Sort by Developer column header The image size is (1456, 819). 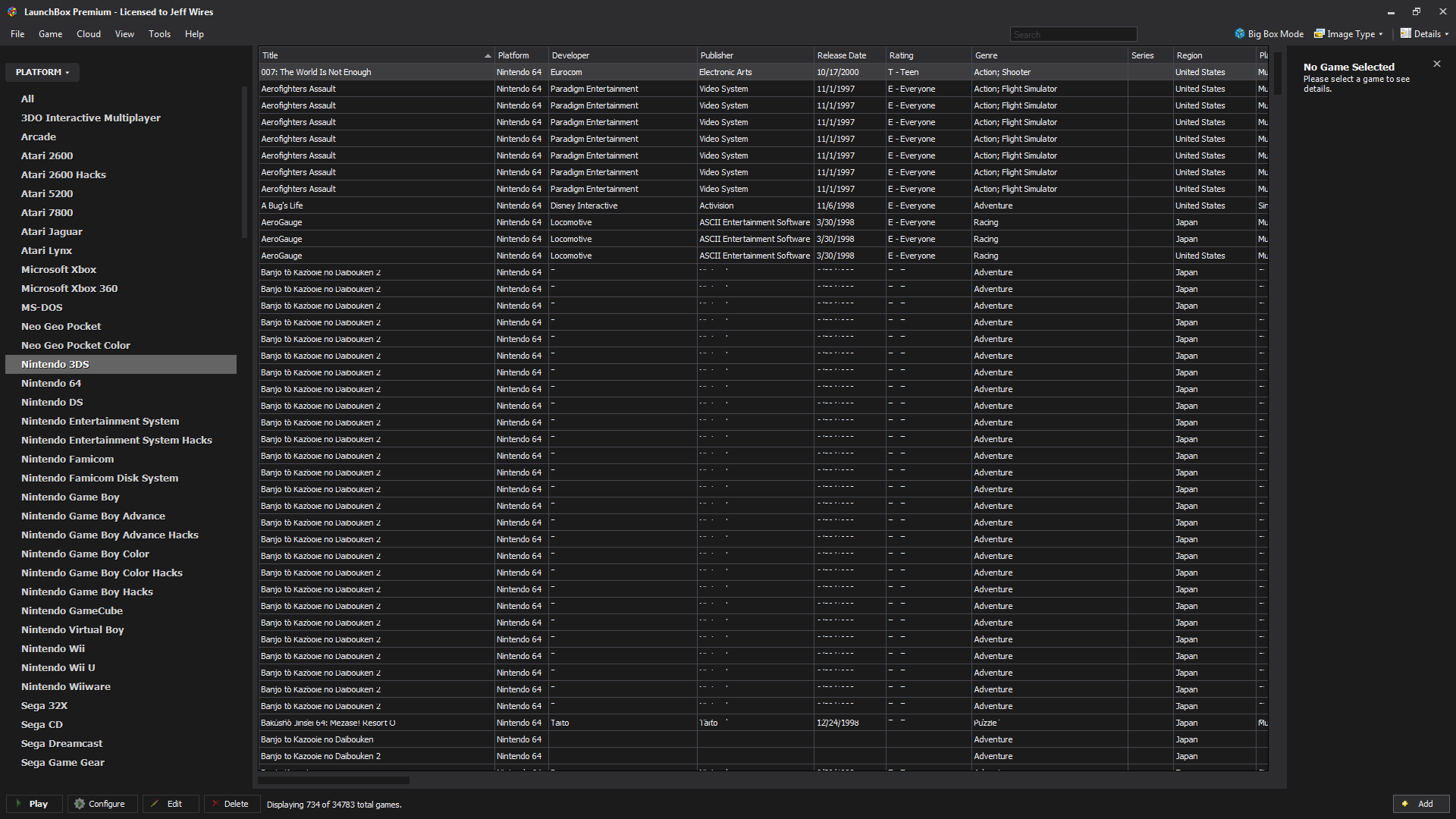(x=622, y=55)
